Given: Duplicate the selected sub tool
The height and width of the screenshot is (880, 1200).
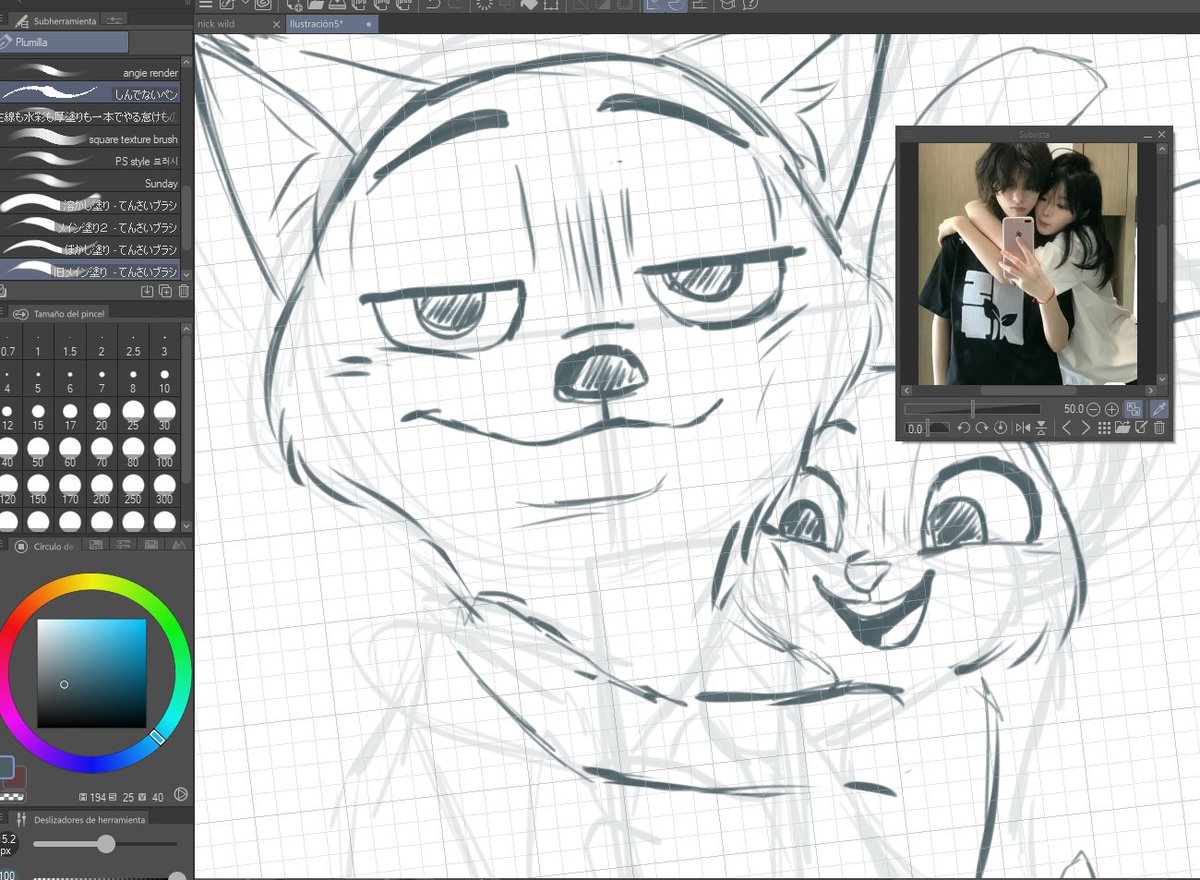Looking at the screenshot, I should point(165,291).
